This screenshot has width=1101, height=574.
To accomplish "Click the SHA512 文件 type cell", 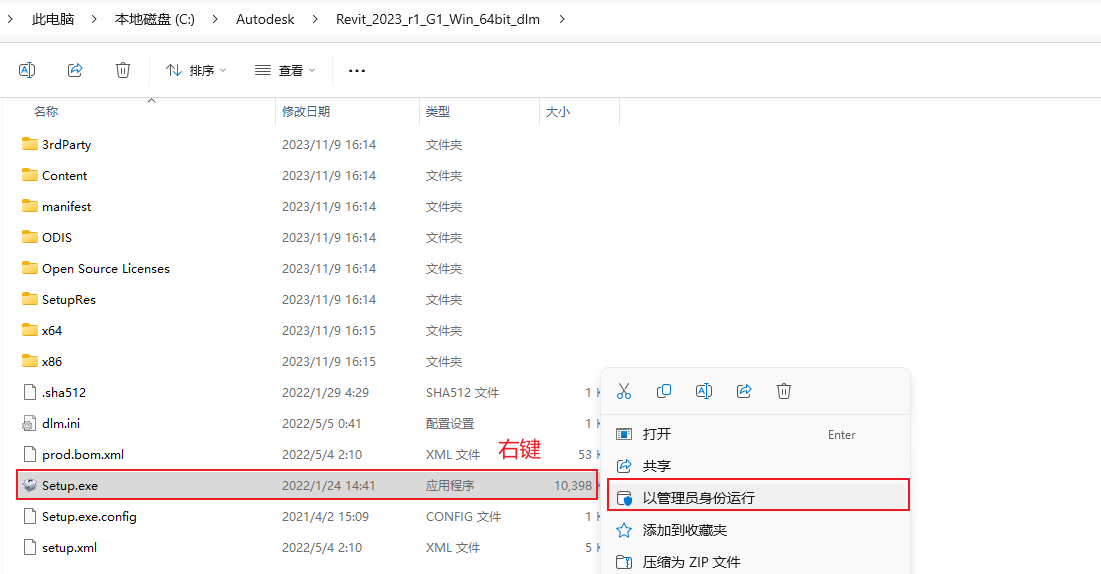I will (x=462, y=393).
